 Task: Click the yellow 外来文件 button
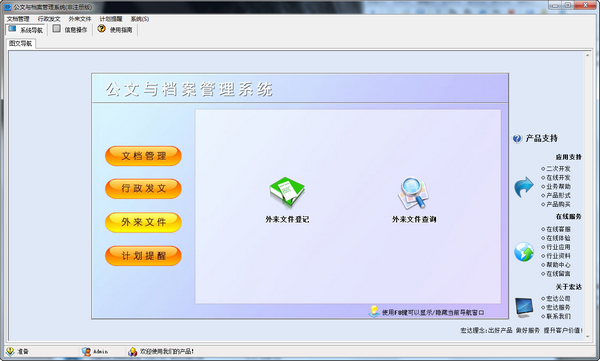(143, 222)
